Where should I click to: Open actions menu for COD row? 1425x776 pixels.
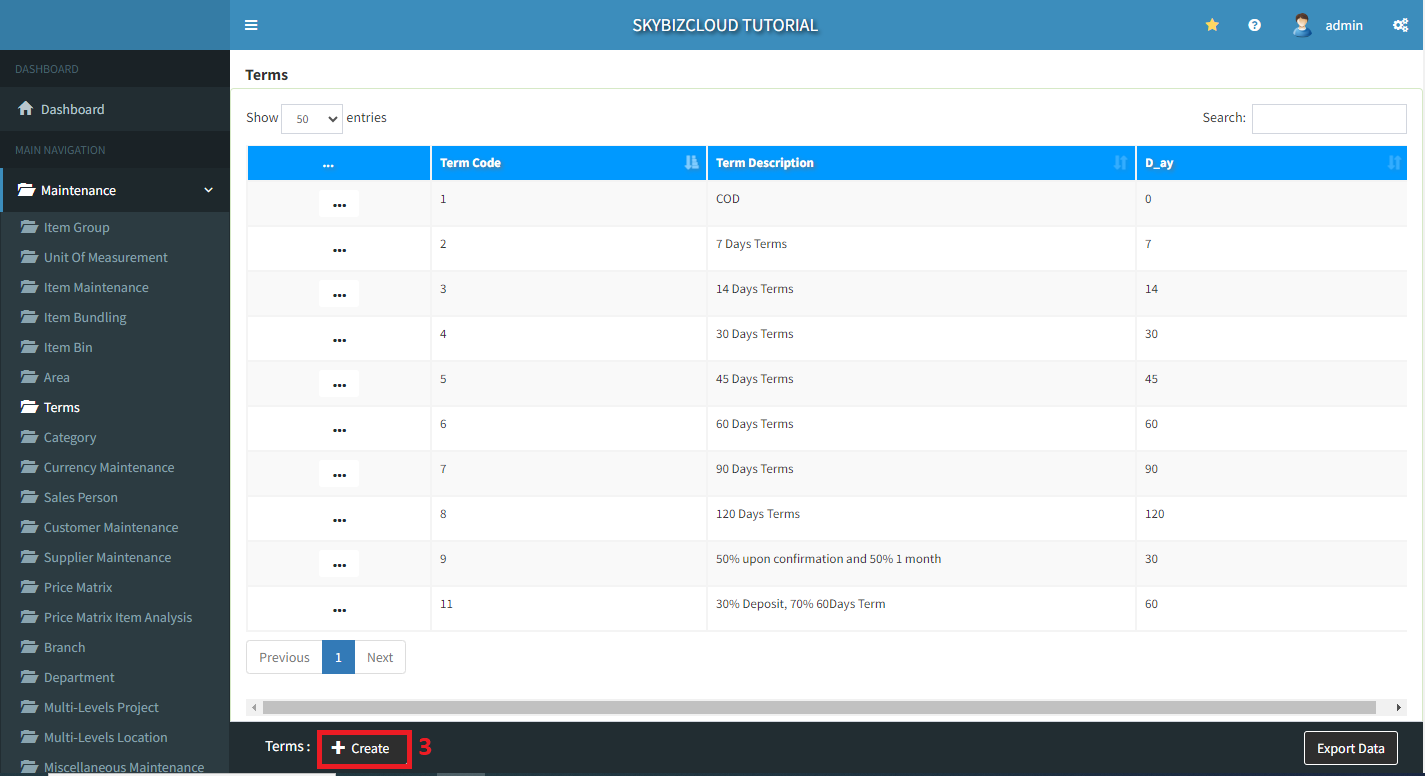coord(339,204)
